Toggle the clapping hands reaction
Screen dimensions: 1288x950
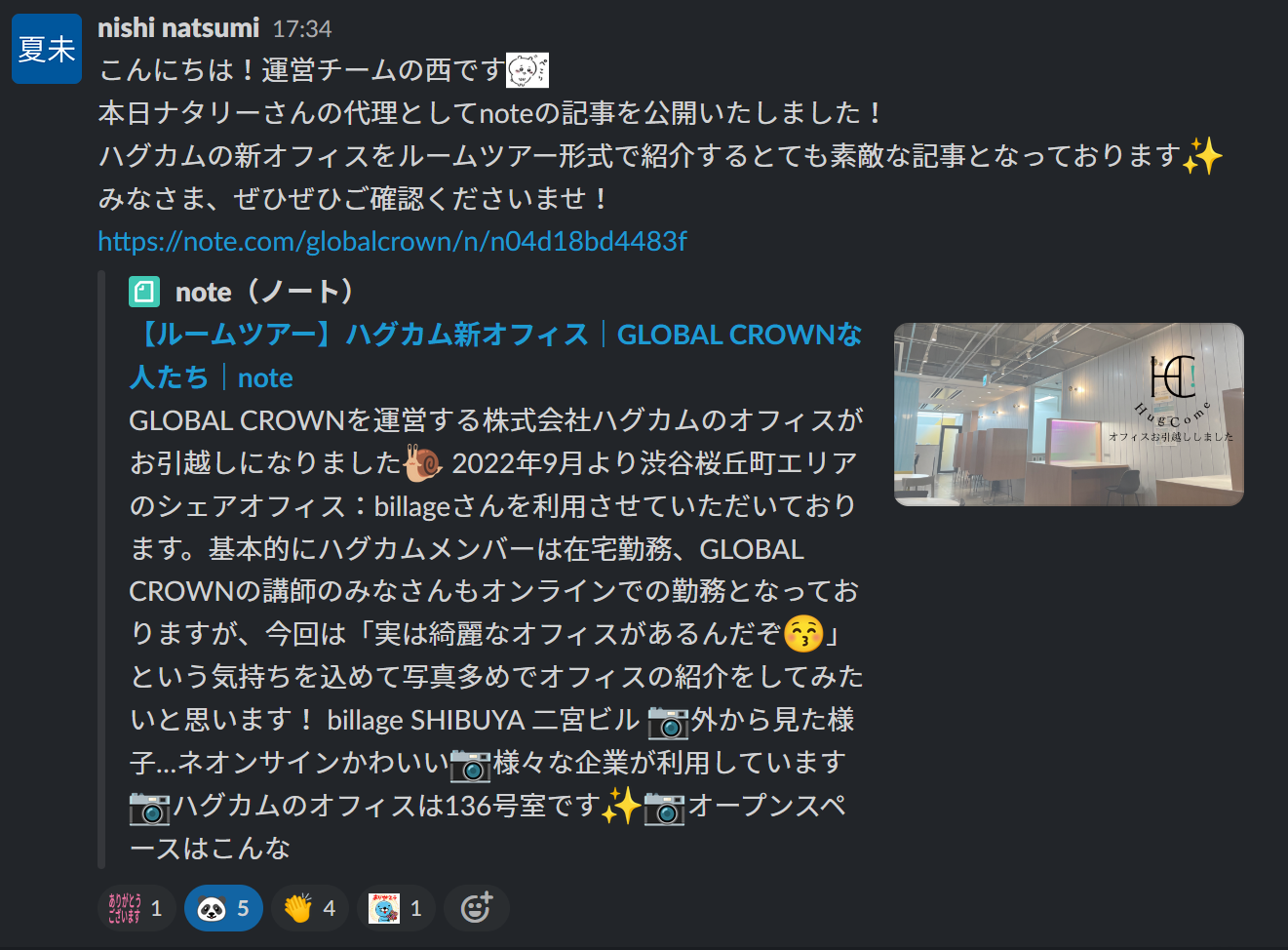pyautogui.click(x=310, y=909)
